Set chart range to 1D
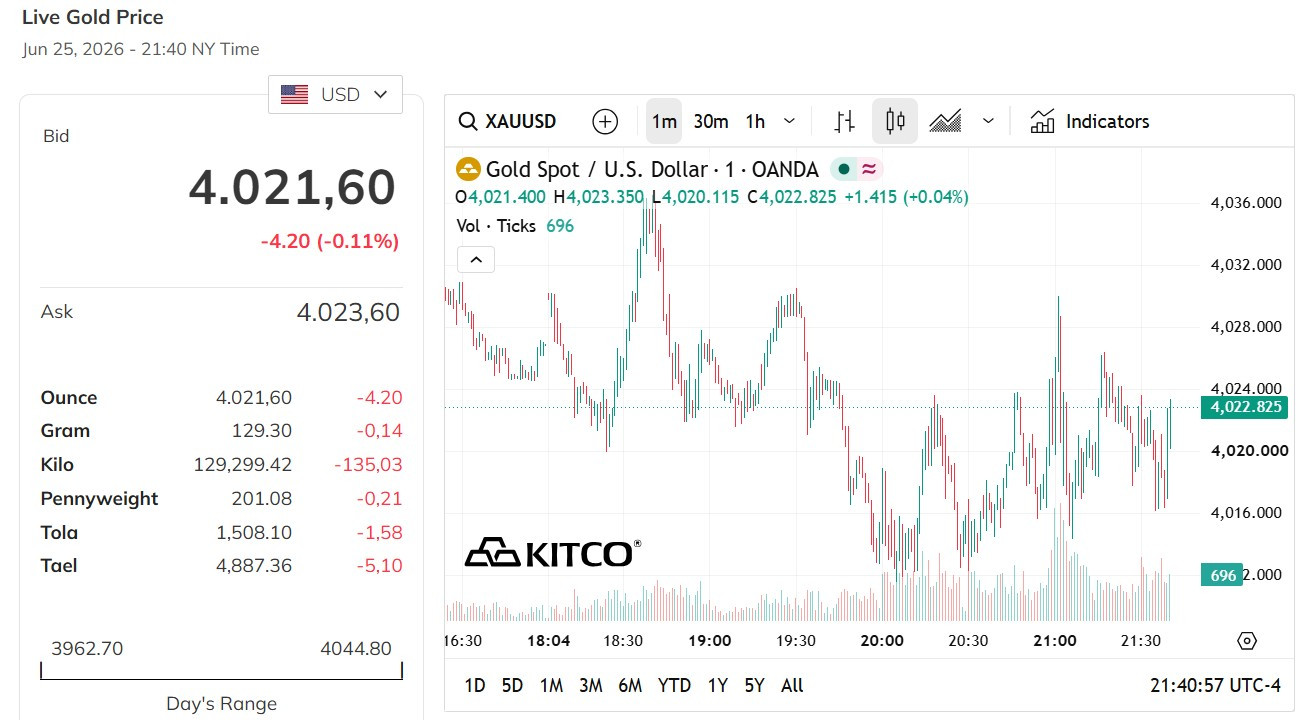 475,685
